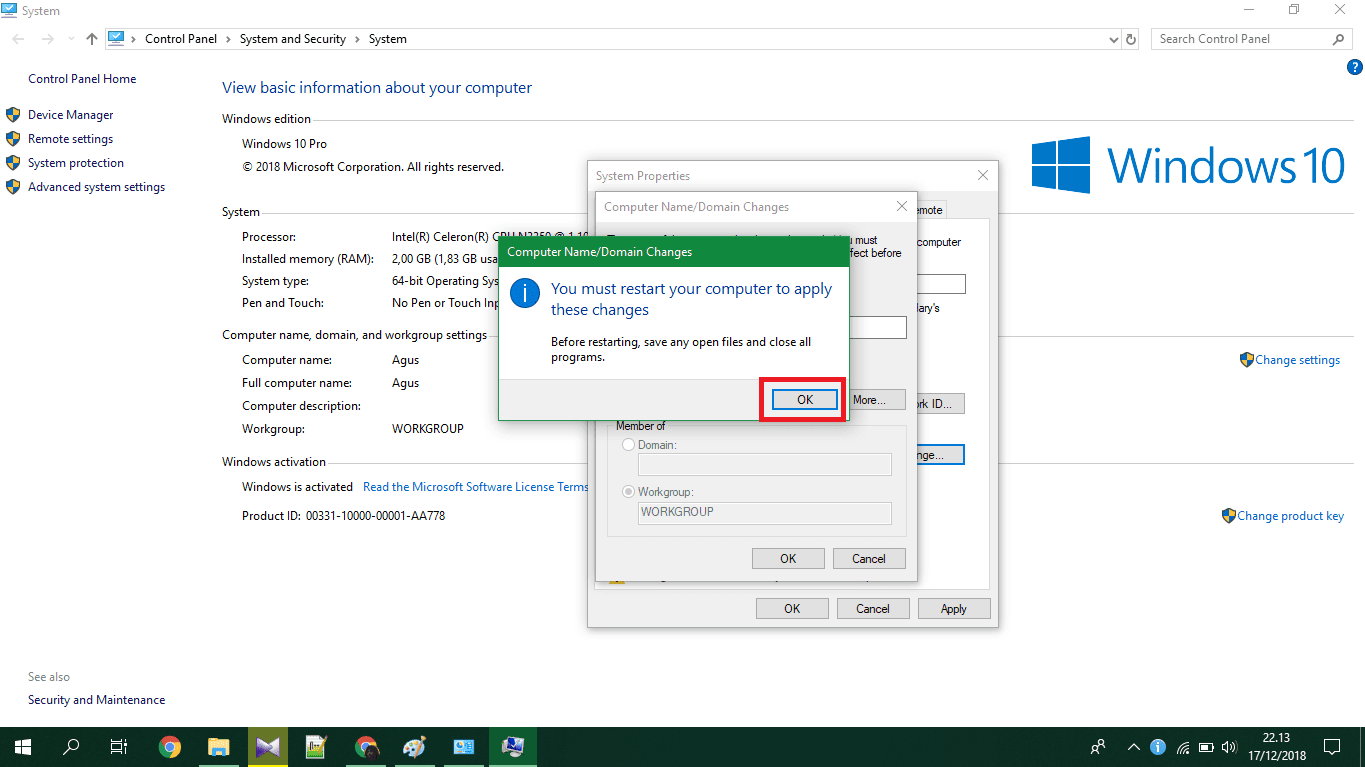Select the Workgroup radio button
Image resolution: width=1365 pixels, height=767 pixels.
[x=628, y=491]
